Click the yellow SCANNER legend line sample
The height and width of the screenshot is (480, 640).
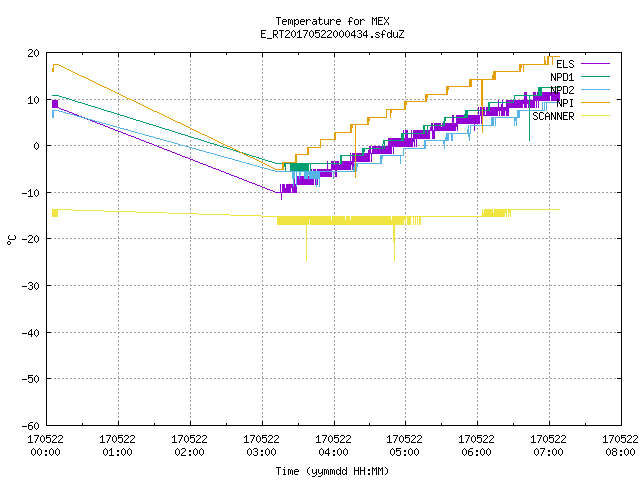(x=595, y=116)
